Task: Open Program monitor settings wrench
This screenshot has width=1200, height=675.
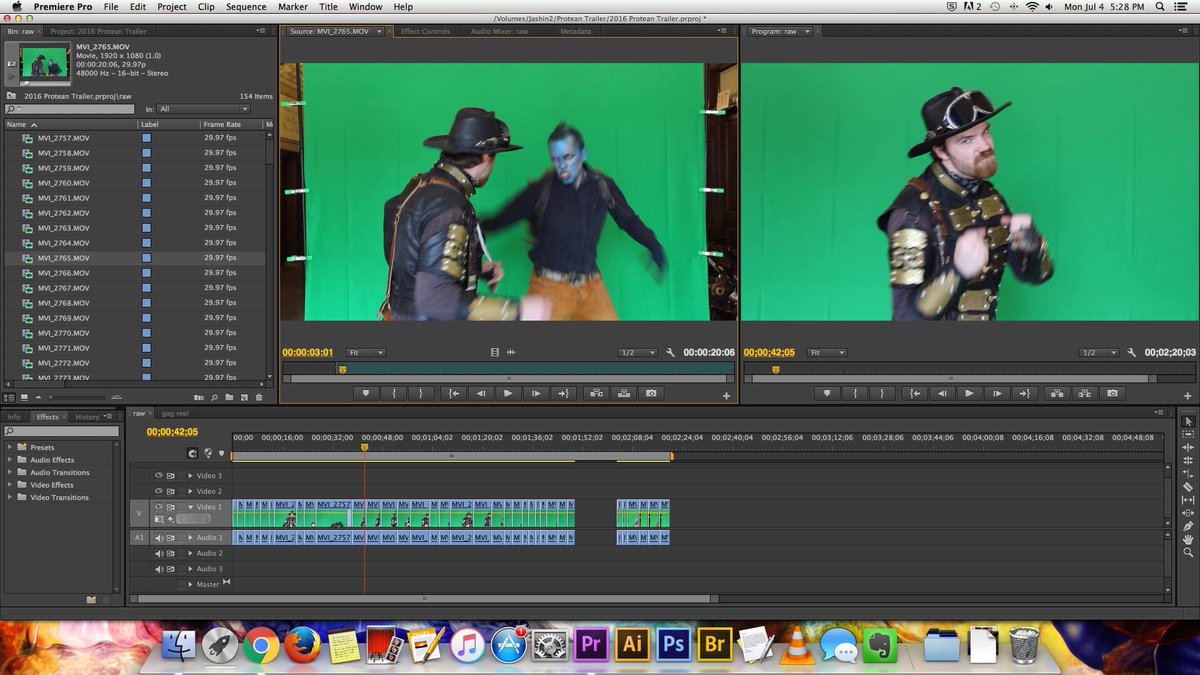Action: click(1131, 353)
